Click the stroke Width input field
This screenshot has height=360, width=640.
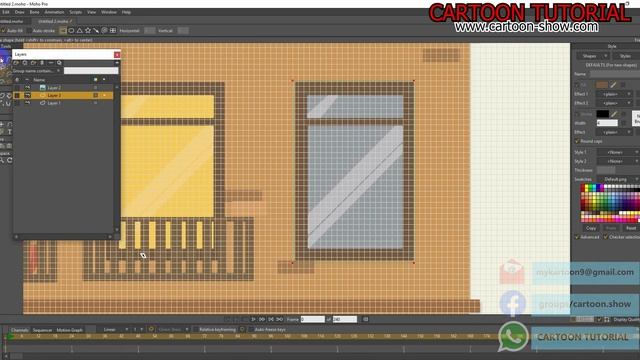coord(607,123)
